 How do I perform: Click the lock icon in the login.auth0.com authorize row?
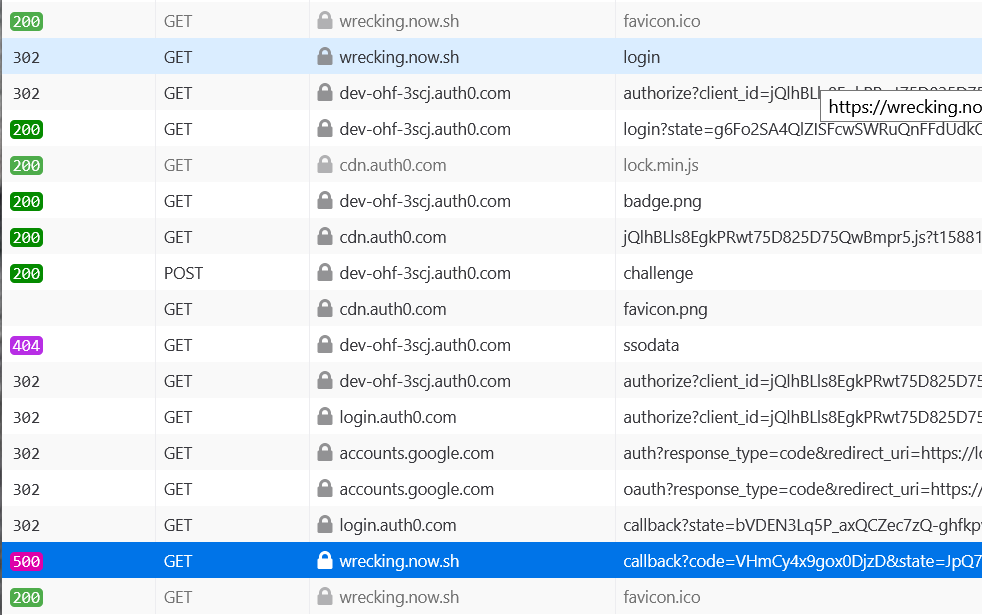324,416
